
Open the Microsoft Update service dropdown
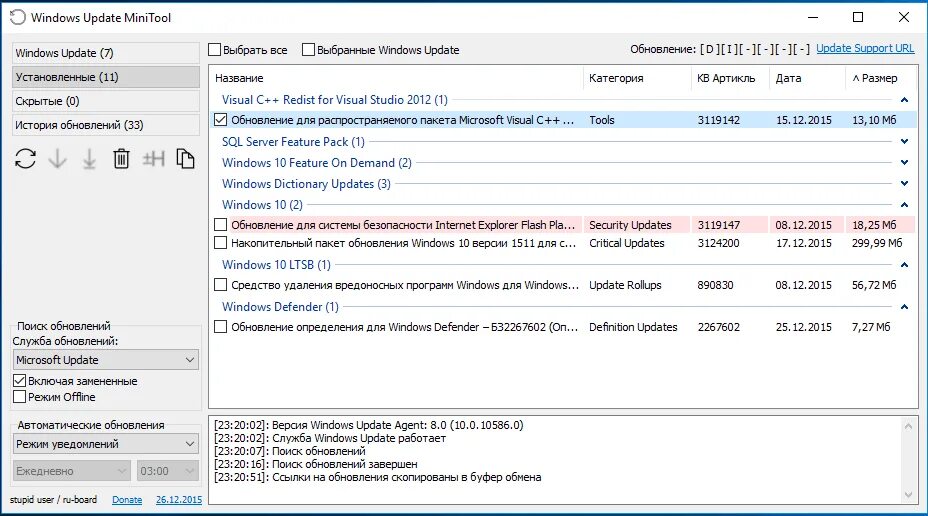[105, 360]
